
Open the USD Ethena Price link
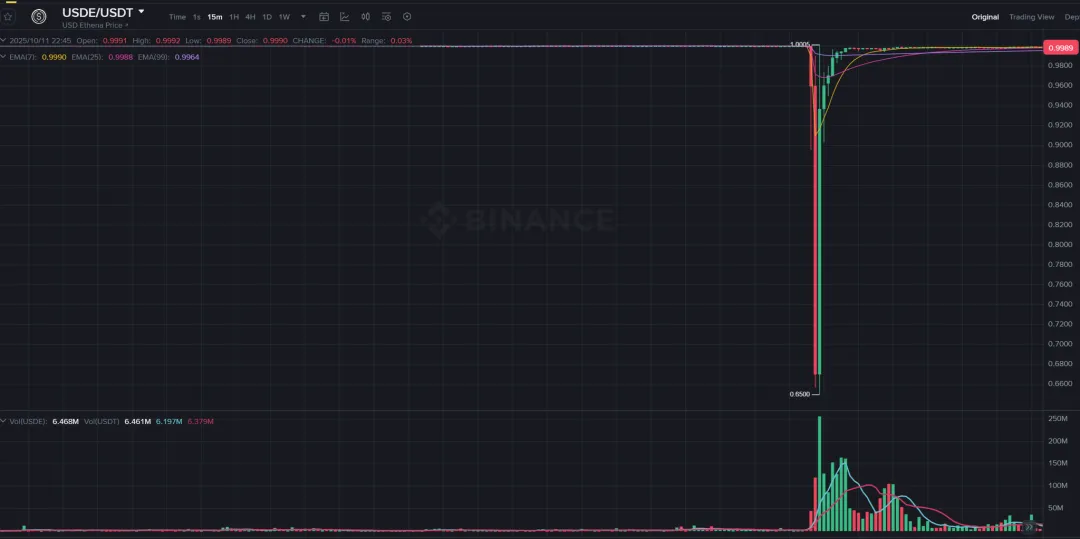point(94,25)
